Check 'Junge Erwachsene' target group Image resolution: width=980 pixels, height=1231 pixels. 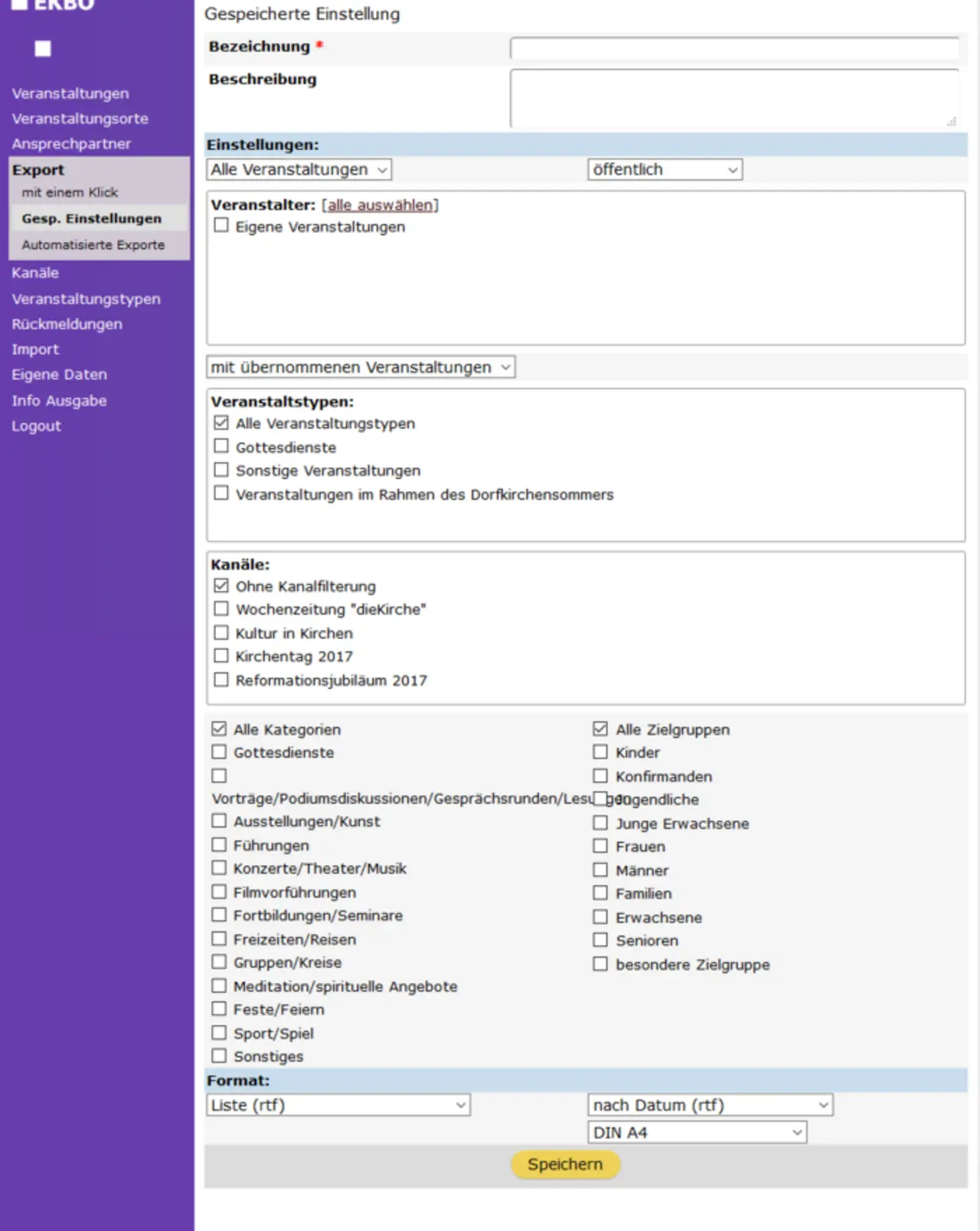point(600,823)
